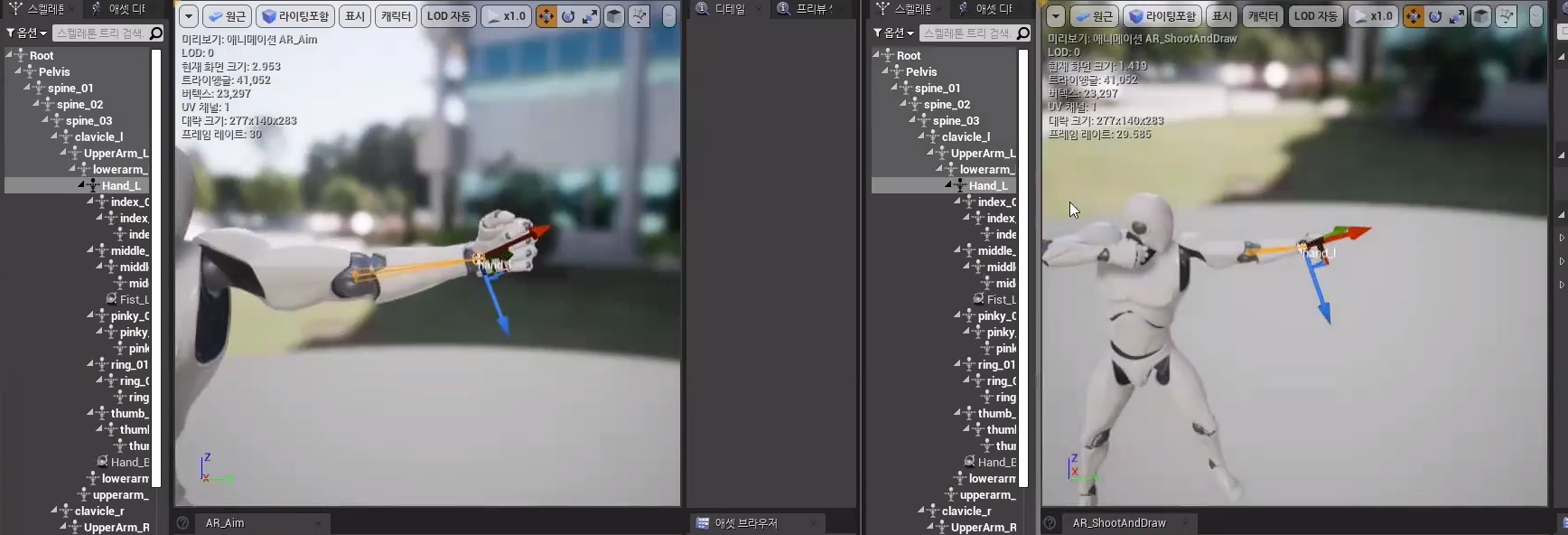Click bone icon of Pelvis in AR_ShootAndDraw tree

coord(897,71)
